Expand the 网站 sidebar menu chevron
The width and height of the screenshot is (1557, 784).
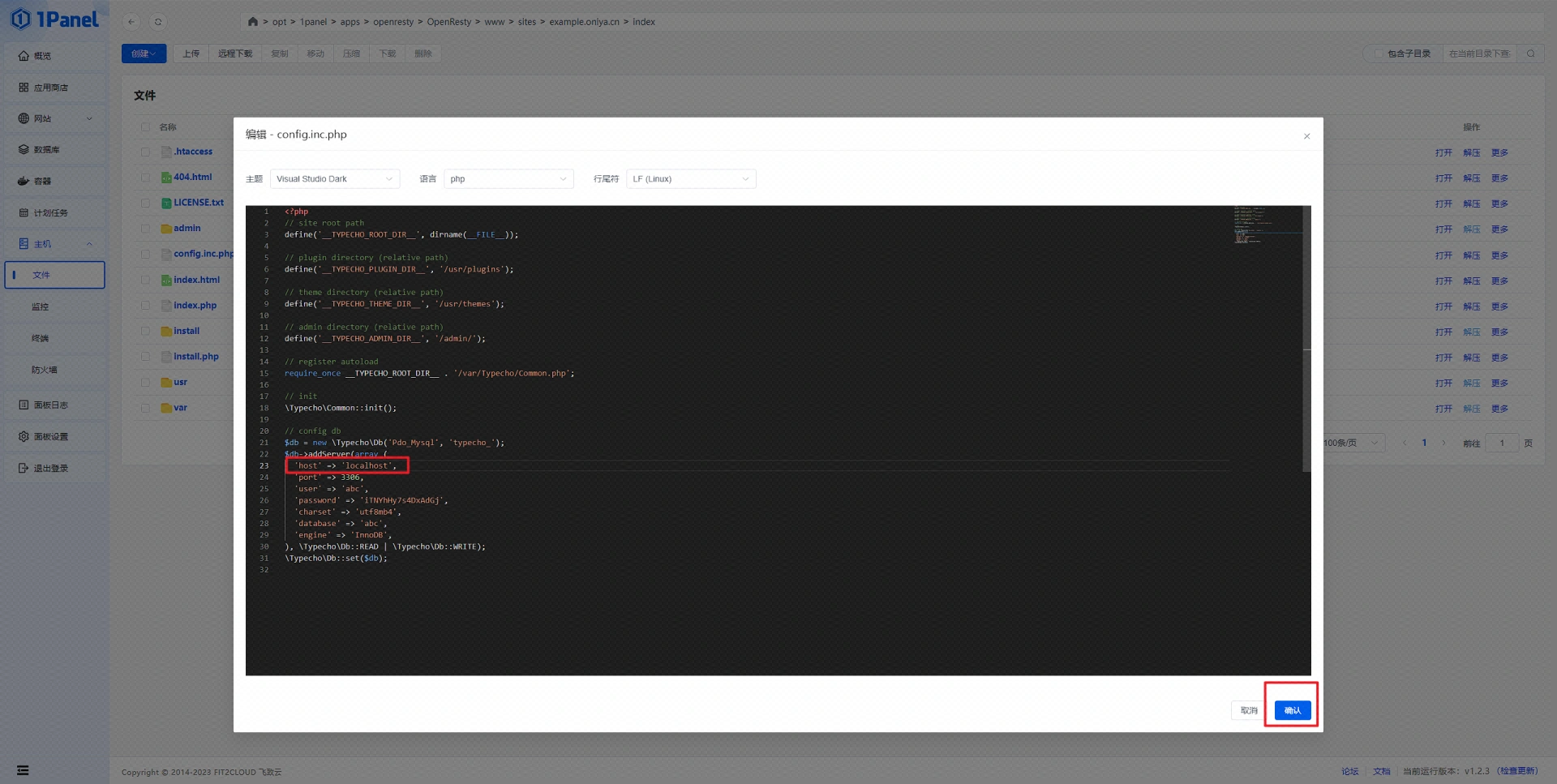(x=89, y=119)
